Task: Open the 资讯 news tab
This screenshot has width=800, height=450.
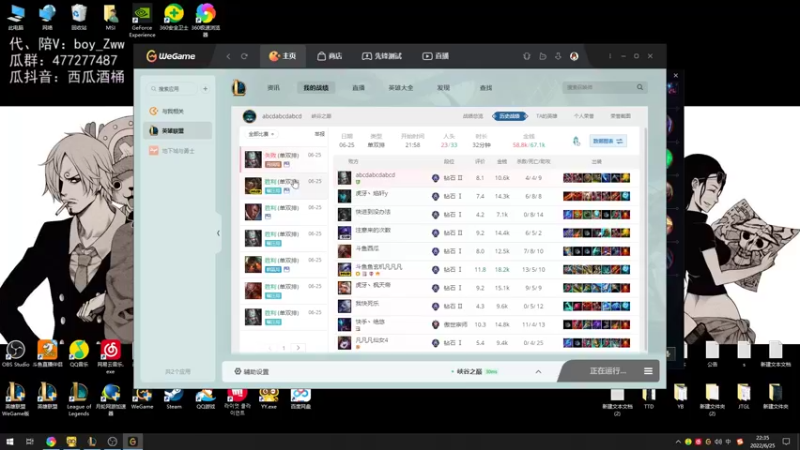Action: 273,88
